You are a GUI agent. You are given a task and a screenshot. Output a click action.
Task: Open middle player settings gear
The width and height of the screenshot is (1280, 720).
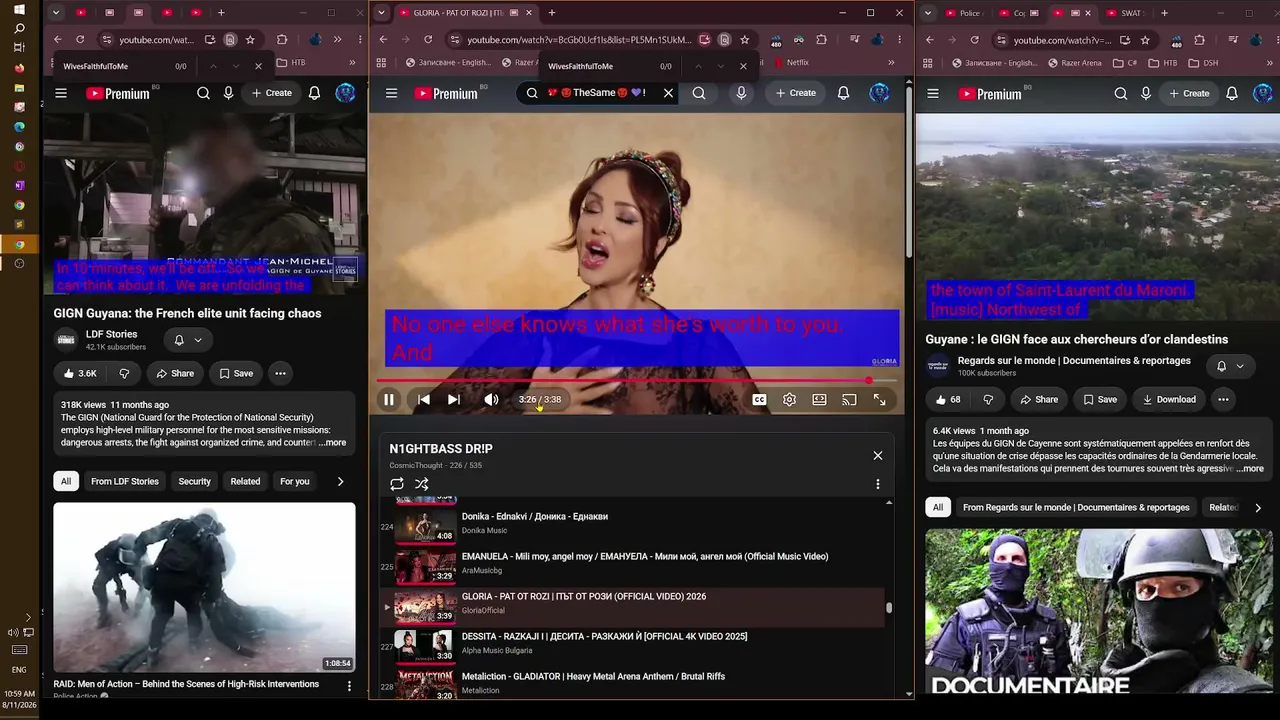point(789,400)
